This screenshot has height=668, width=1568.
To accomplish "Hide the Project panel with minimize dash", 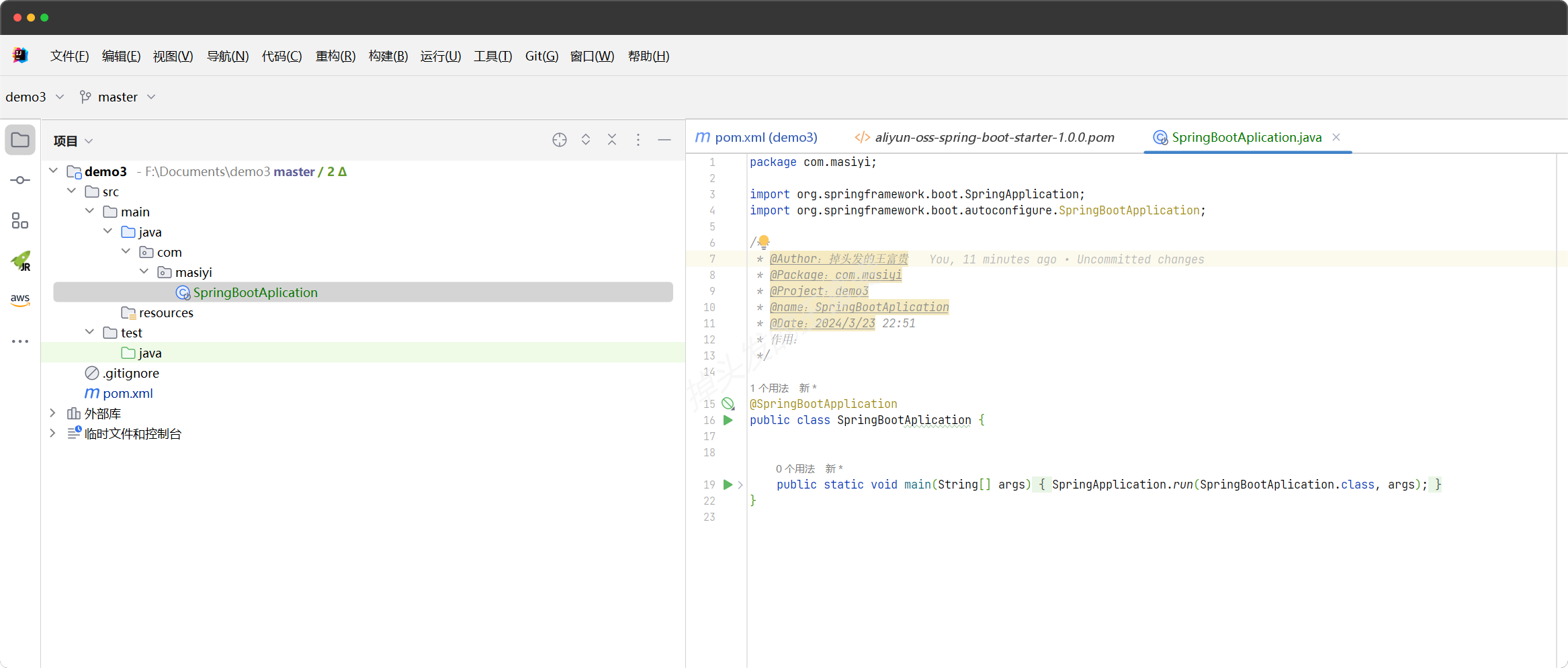I will (664, 140).
